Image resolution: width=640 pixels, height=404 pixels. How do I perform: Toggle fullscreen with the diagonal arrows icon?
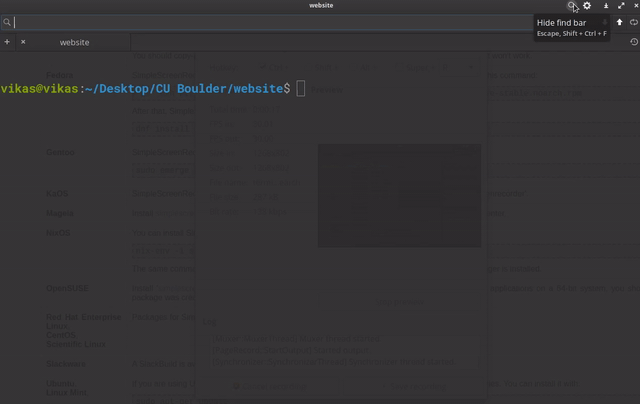pos(621,6)
